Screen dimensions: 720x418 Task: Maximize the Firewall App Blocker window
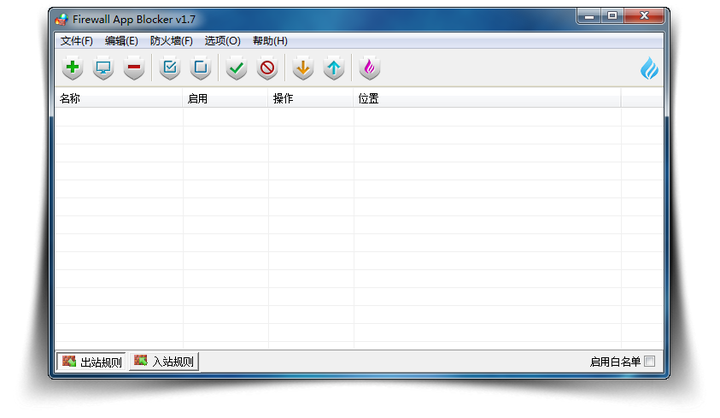tap(612, 17)
